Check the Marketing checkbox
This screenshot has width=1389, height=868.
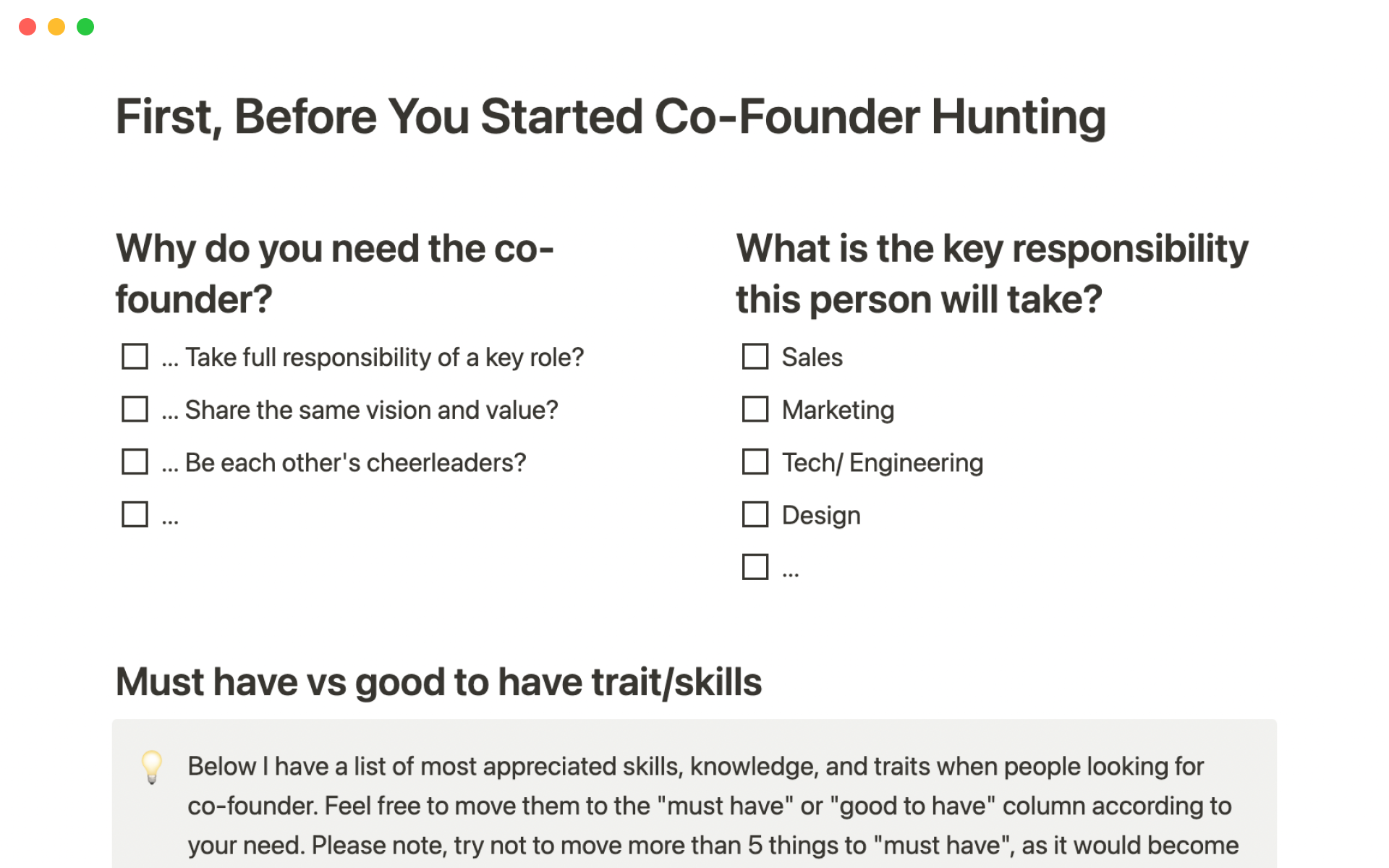click(755, 409)
